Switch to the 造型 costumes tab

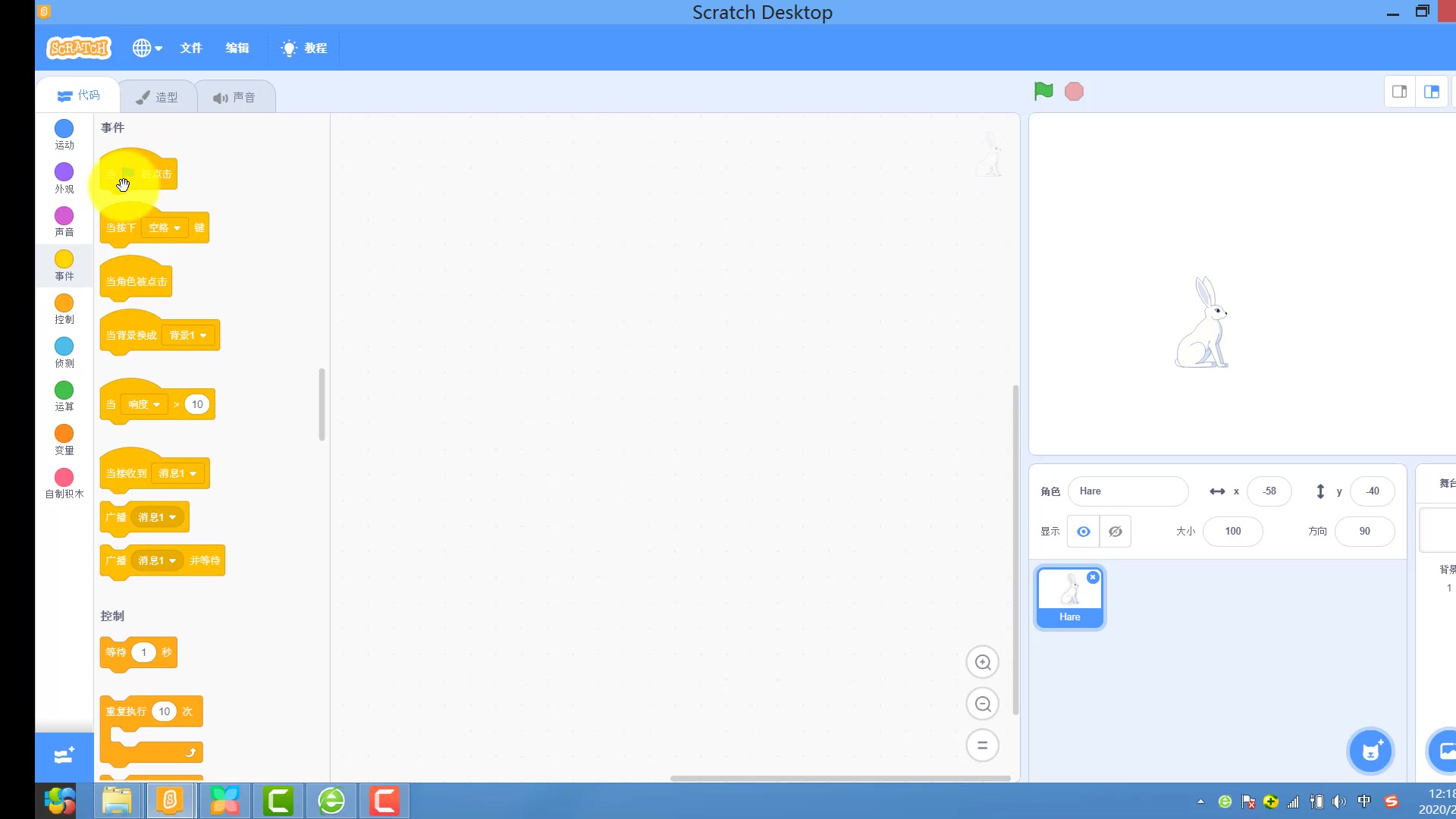click(x=158, y=97)
